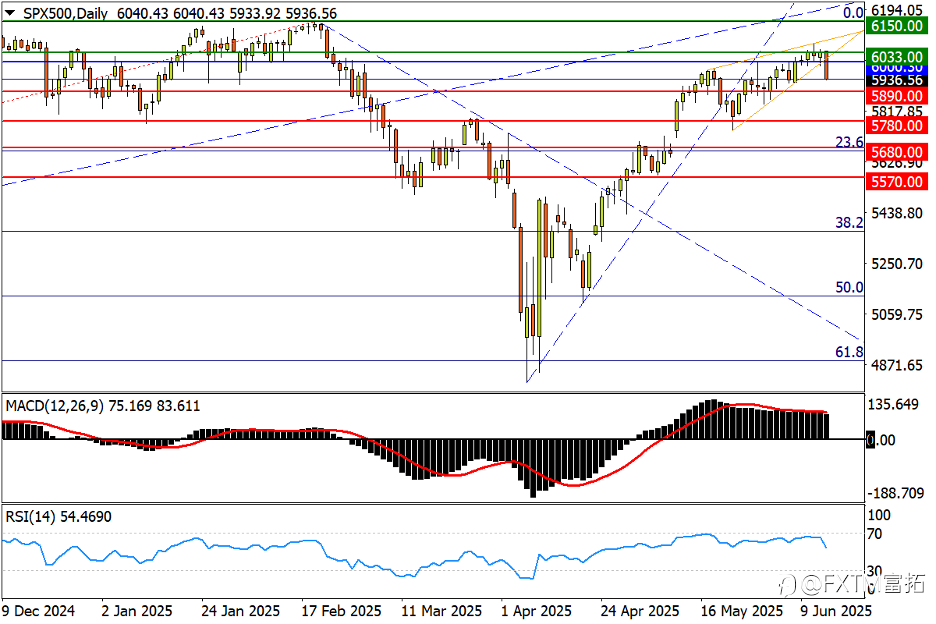Select the 135.649 MACD scale value
This screenshot has width=936, height=624.
coord(893,405)
